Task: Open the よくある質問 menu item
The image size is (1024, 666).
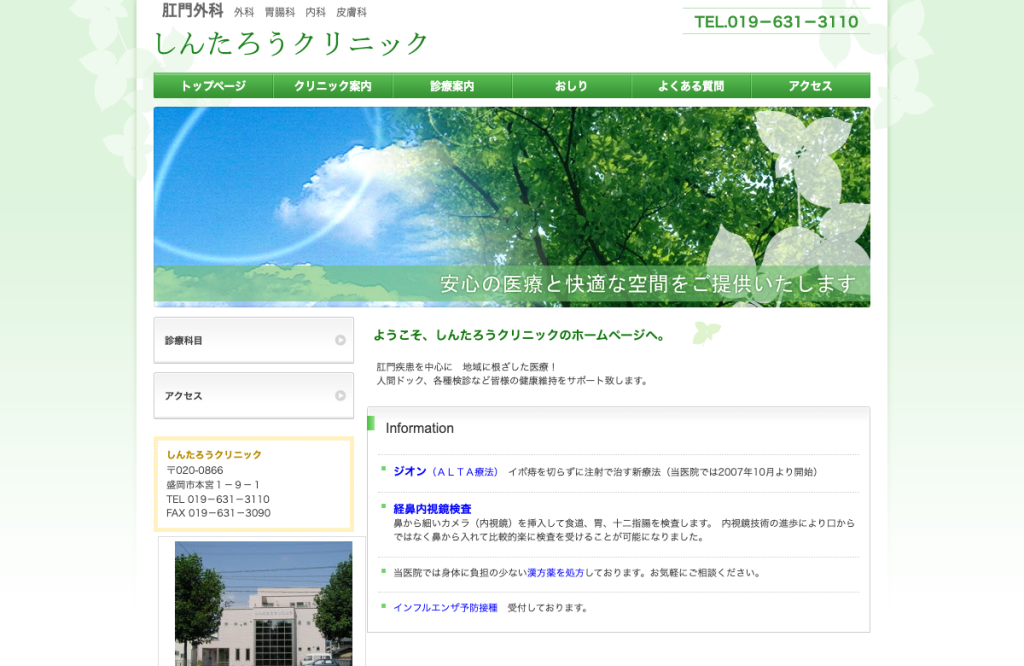Action: pyautogui.click(x=691, y=86)
